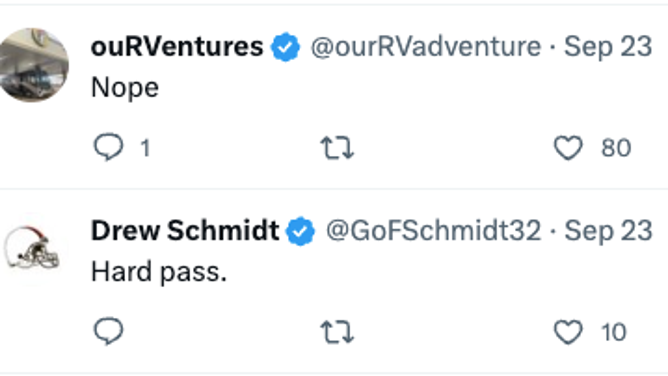Open Sep 23 timestamp on Drew Schmidt tweet
Viewport: 668px width, 376px height.
click(608, 230)
